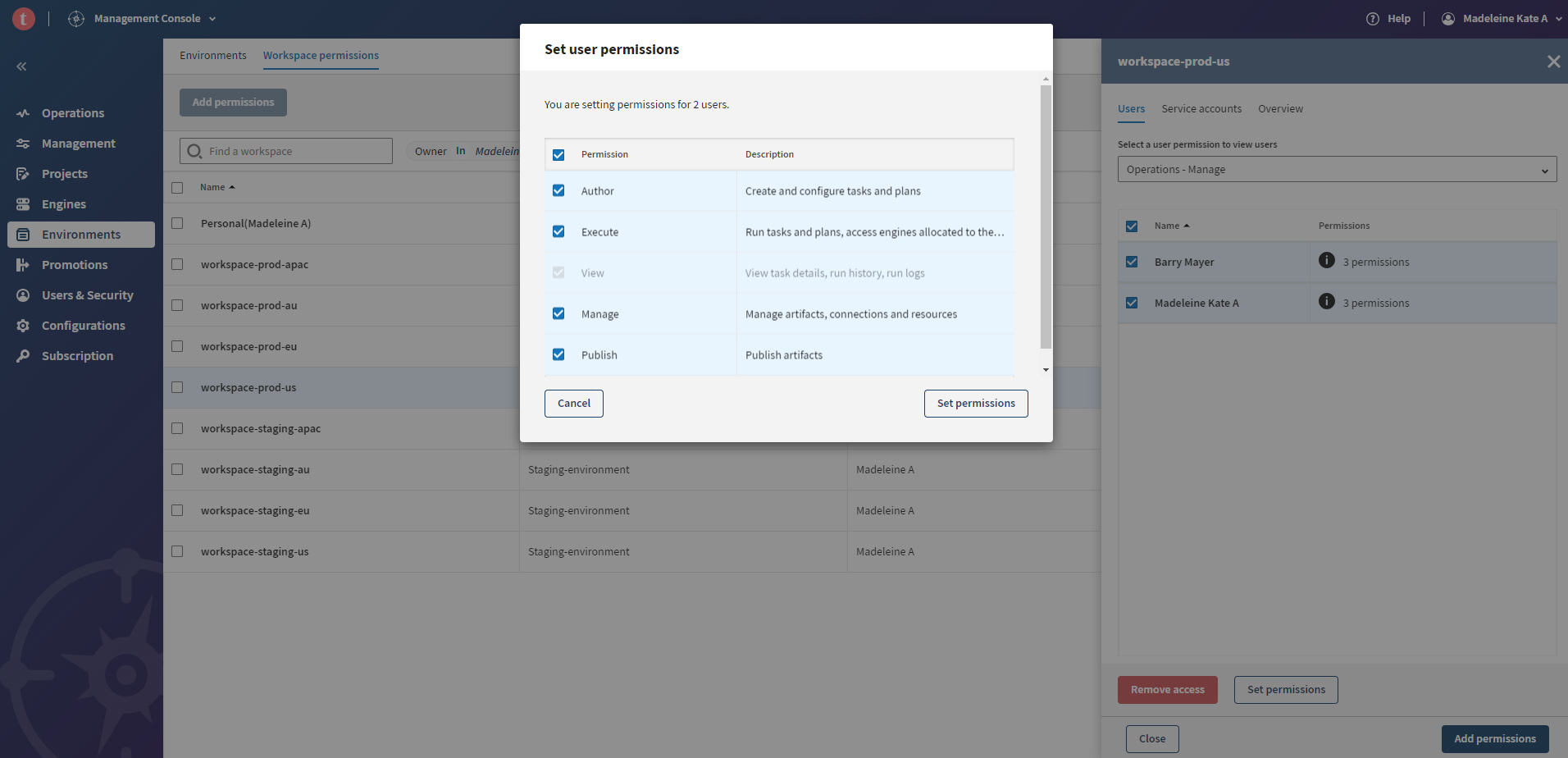
Task: Open Subscription key icon
Action: tap(23, 356)
